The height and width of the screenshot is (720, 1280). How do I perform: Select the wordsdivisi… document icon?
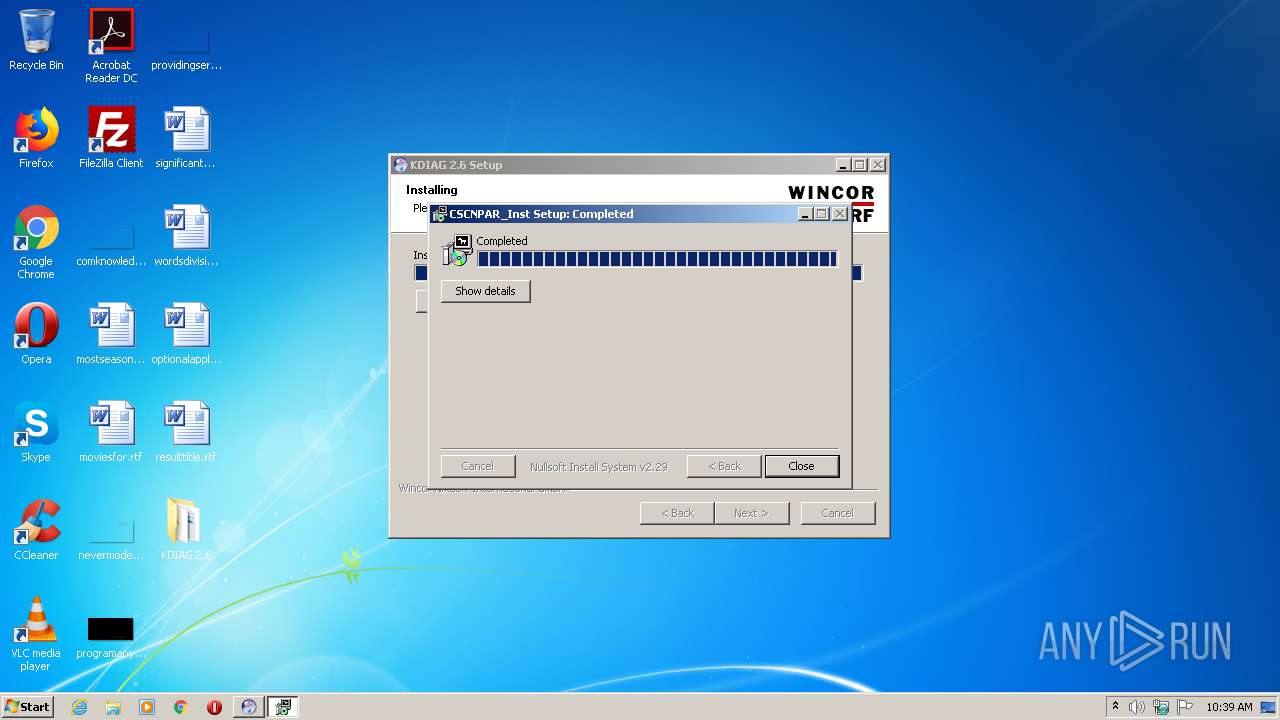[185, 236]
